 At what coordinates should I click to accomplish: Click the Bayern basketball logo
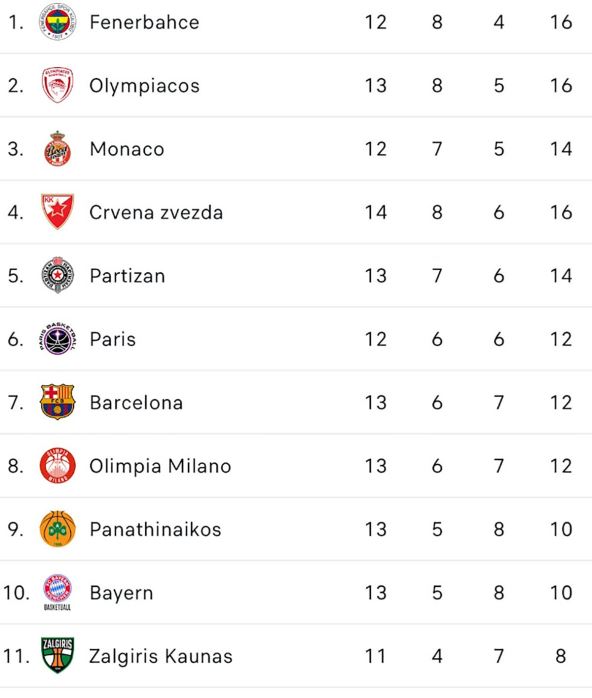point(57,592)
